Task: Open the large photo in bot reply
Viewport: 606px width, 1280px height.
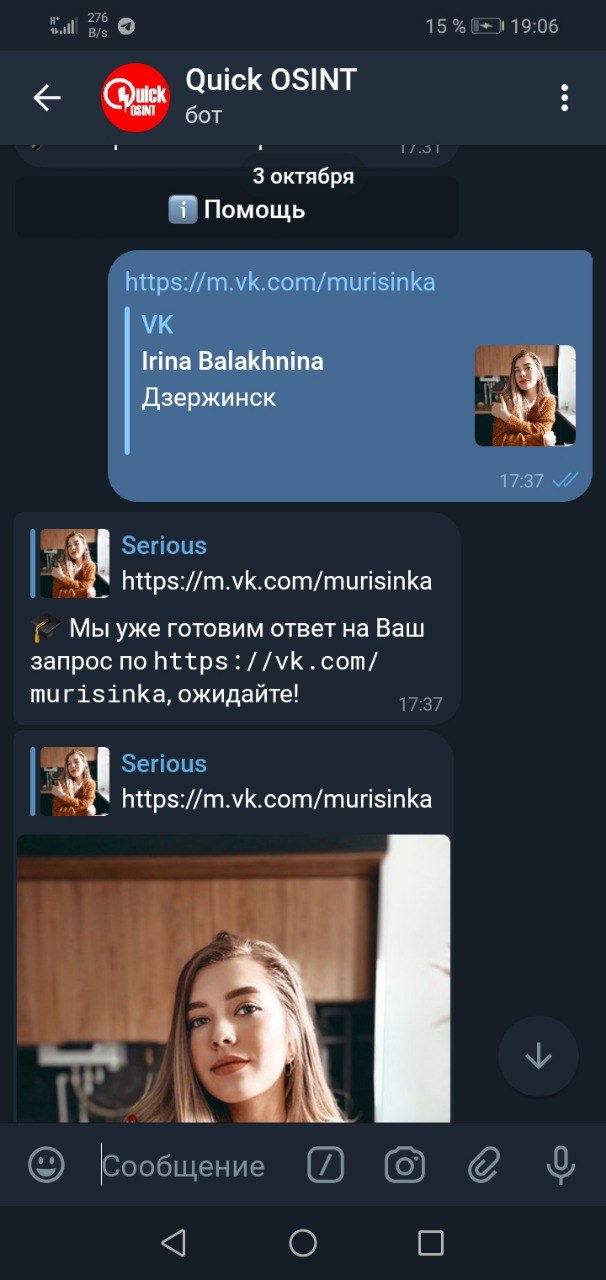Action: click(x=233, y=978)
